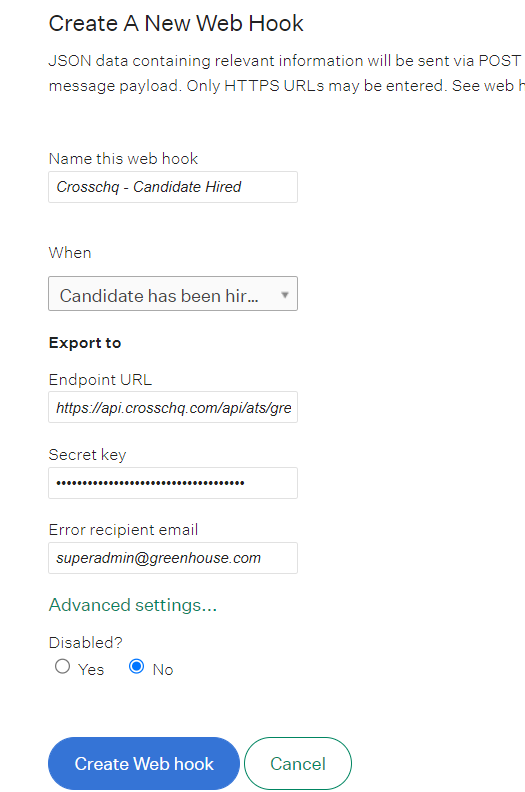The width and height of the screenshot is (525, 792).
Task: Click the Cancel button
Action: [x=298, y=763]
